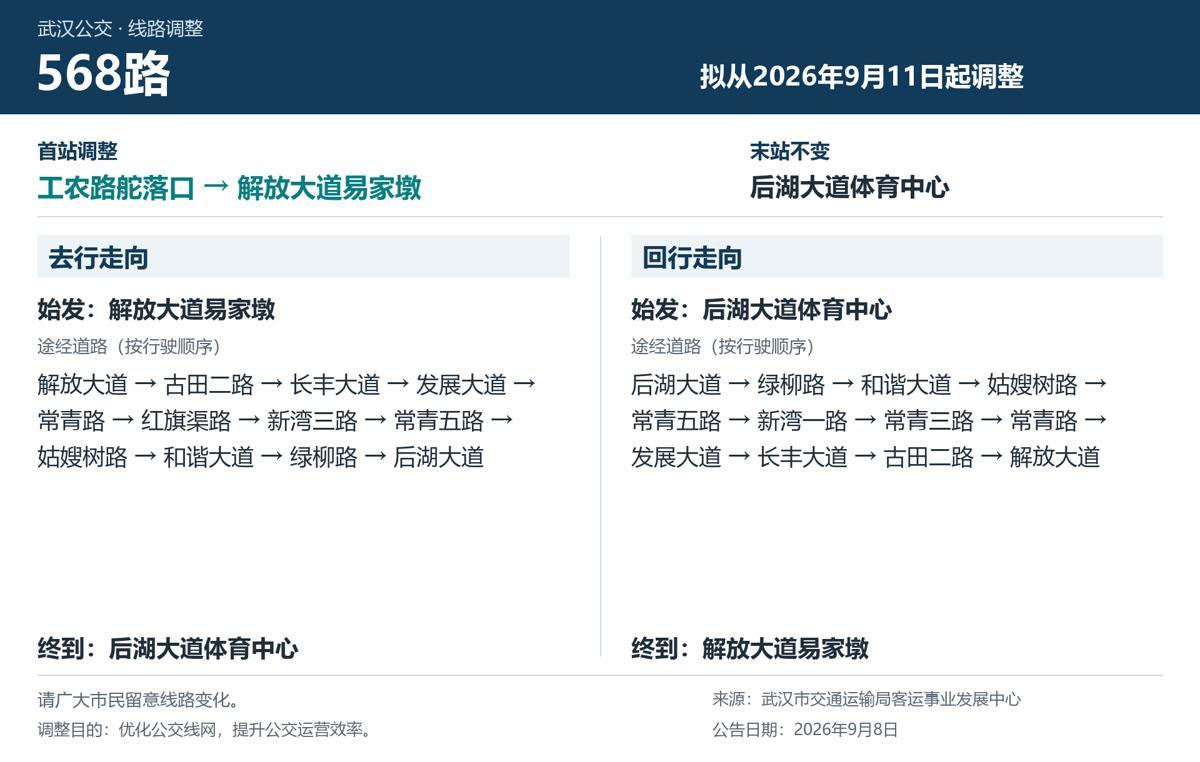
Task: Select 红旗渠路 in the outbound road list
Action: (186, 421)
